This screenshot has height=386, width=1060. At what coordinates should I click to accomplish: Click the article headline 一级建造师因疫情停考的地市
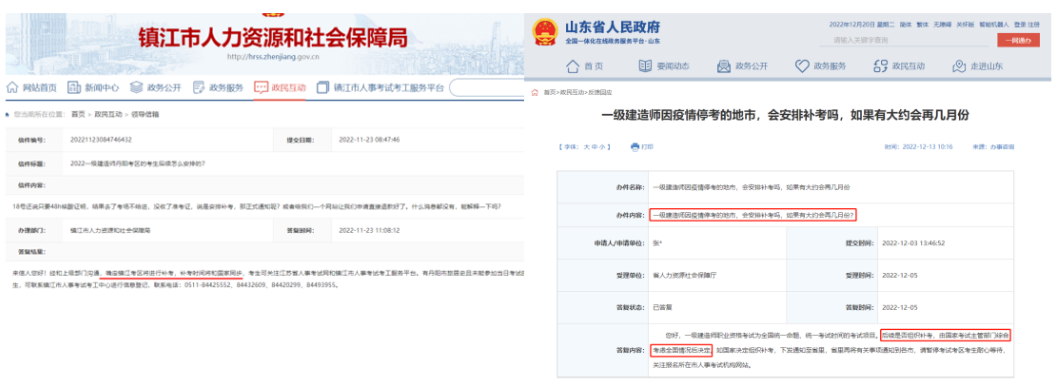(x=786, y=116)
